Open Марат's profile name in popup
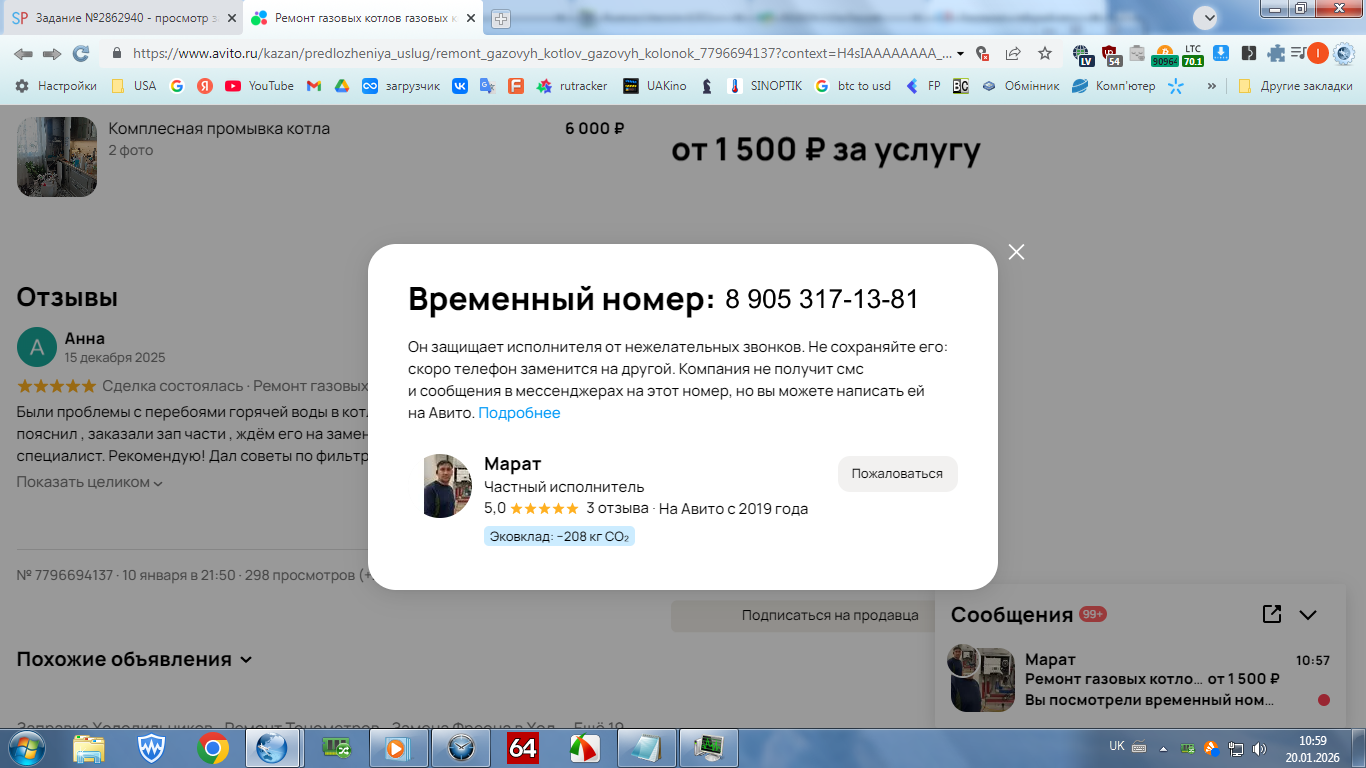This screenshot has width=1366, height=768. (x=512, y=464)
